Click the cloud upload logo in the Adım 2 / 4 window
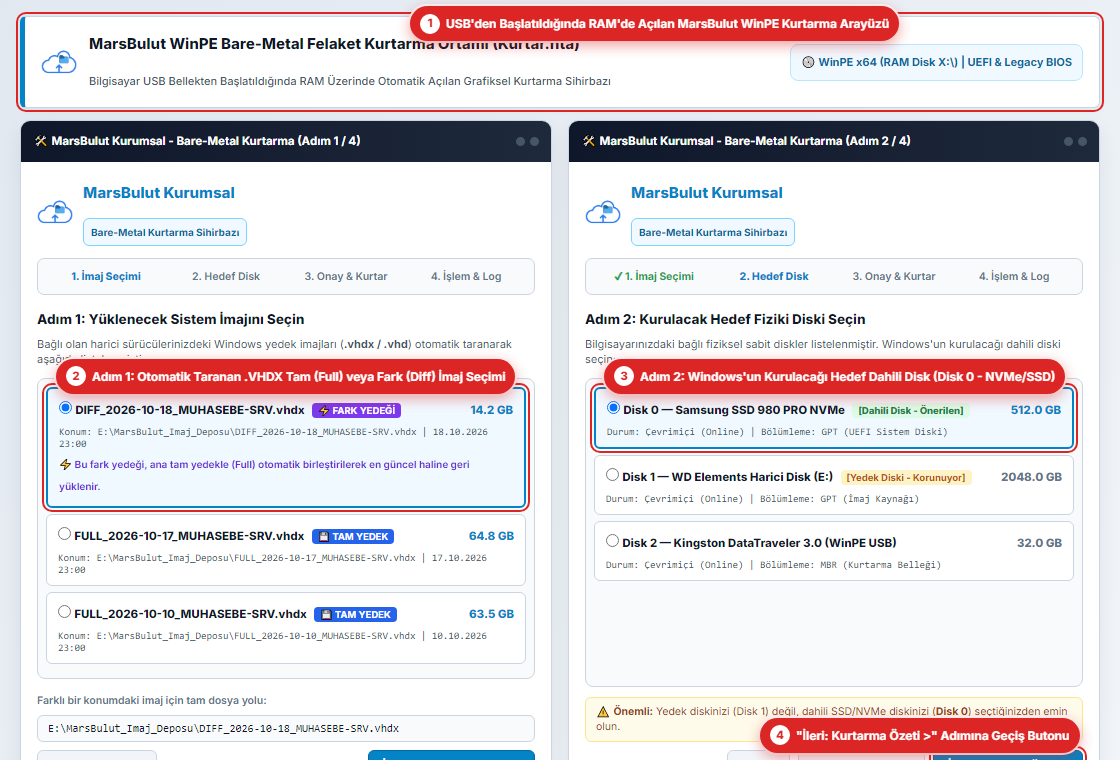This screenshot has width=1120, height=760. pos(603,212)
